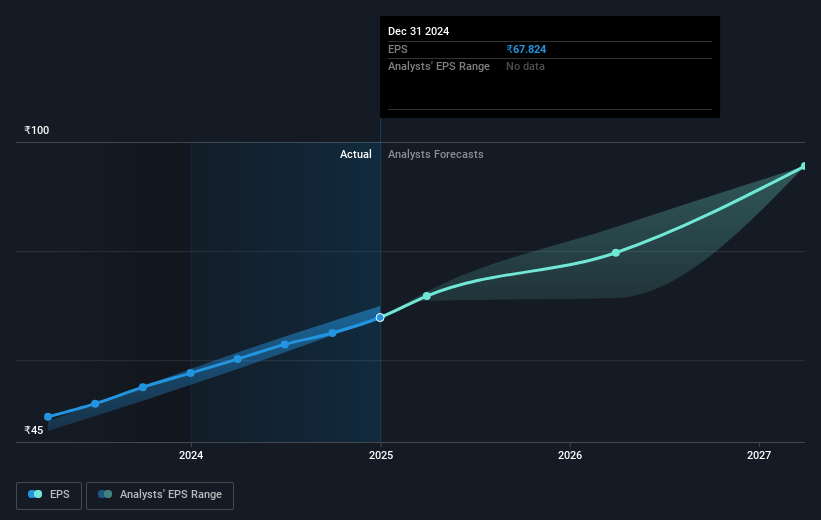Click the earliest EPS data point
821x520 pixels.
pos(48,417)
